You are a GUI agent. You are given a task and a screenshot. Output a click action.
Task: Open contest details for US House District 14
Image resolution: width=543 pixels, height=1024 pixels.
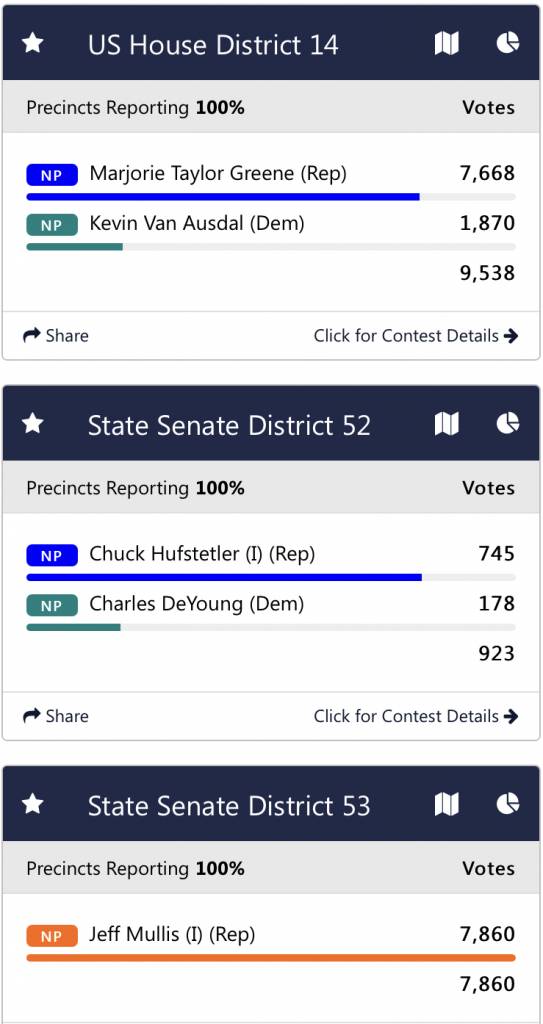416,336
